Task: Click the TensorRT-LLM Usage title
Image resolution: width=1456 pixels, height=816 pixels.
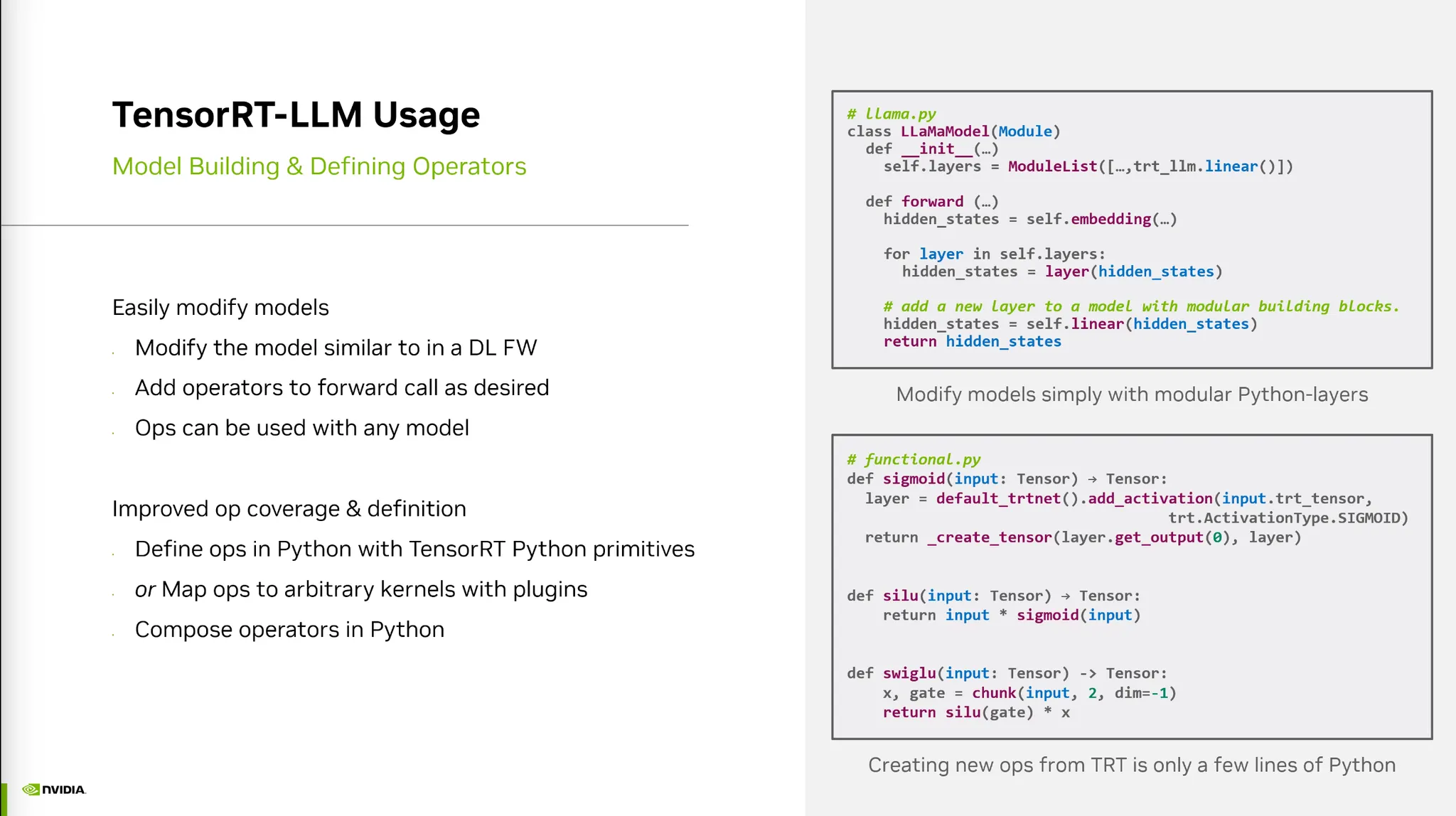Action: (296, 115)
